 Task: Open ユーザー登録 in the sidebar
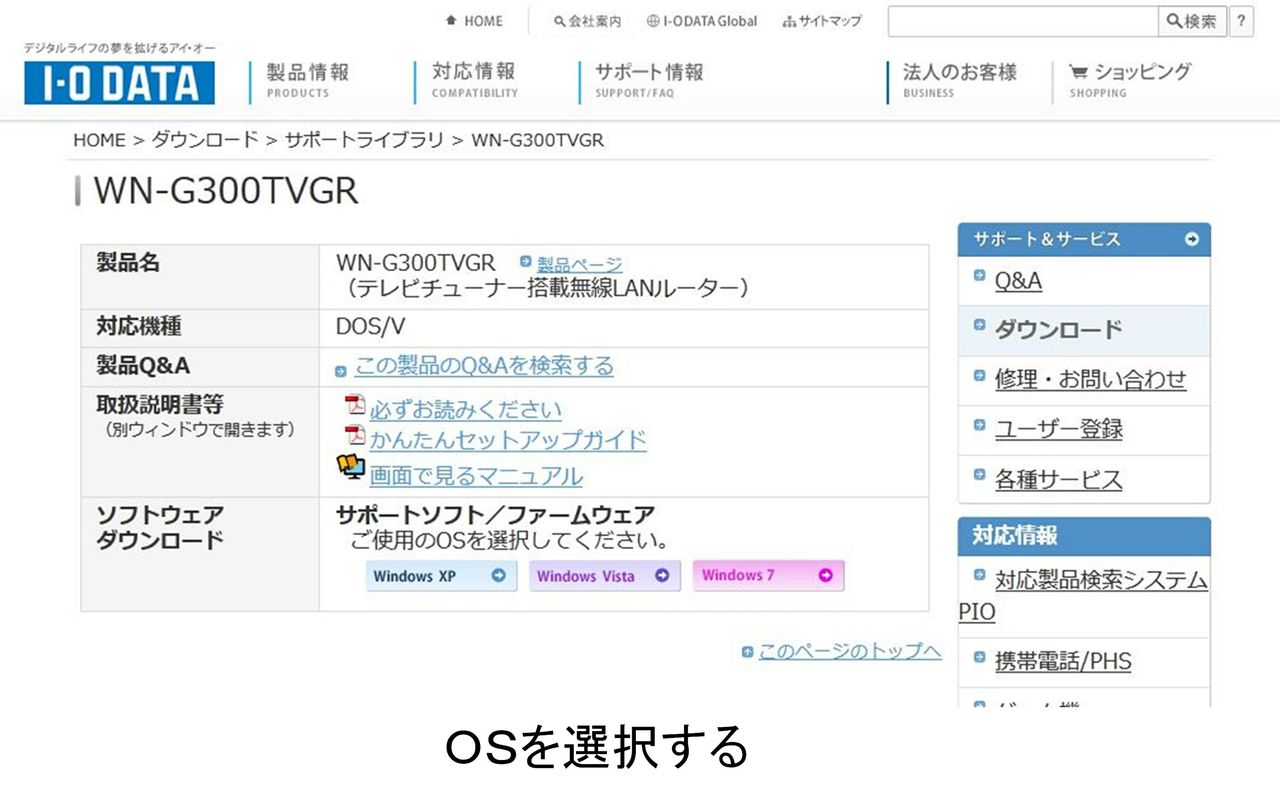pyautogui.click(x=1059, y=430)
